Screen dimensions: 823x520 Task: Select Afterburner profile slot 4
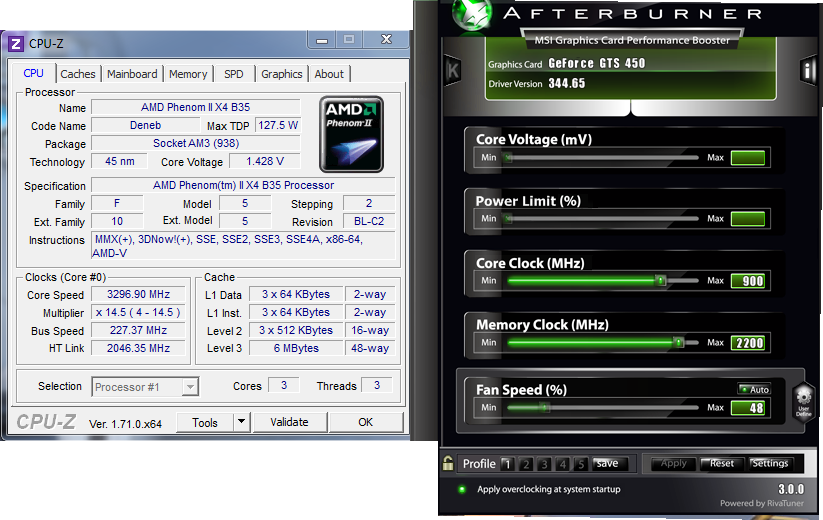point(563,464)
